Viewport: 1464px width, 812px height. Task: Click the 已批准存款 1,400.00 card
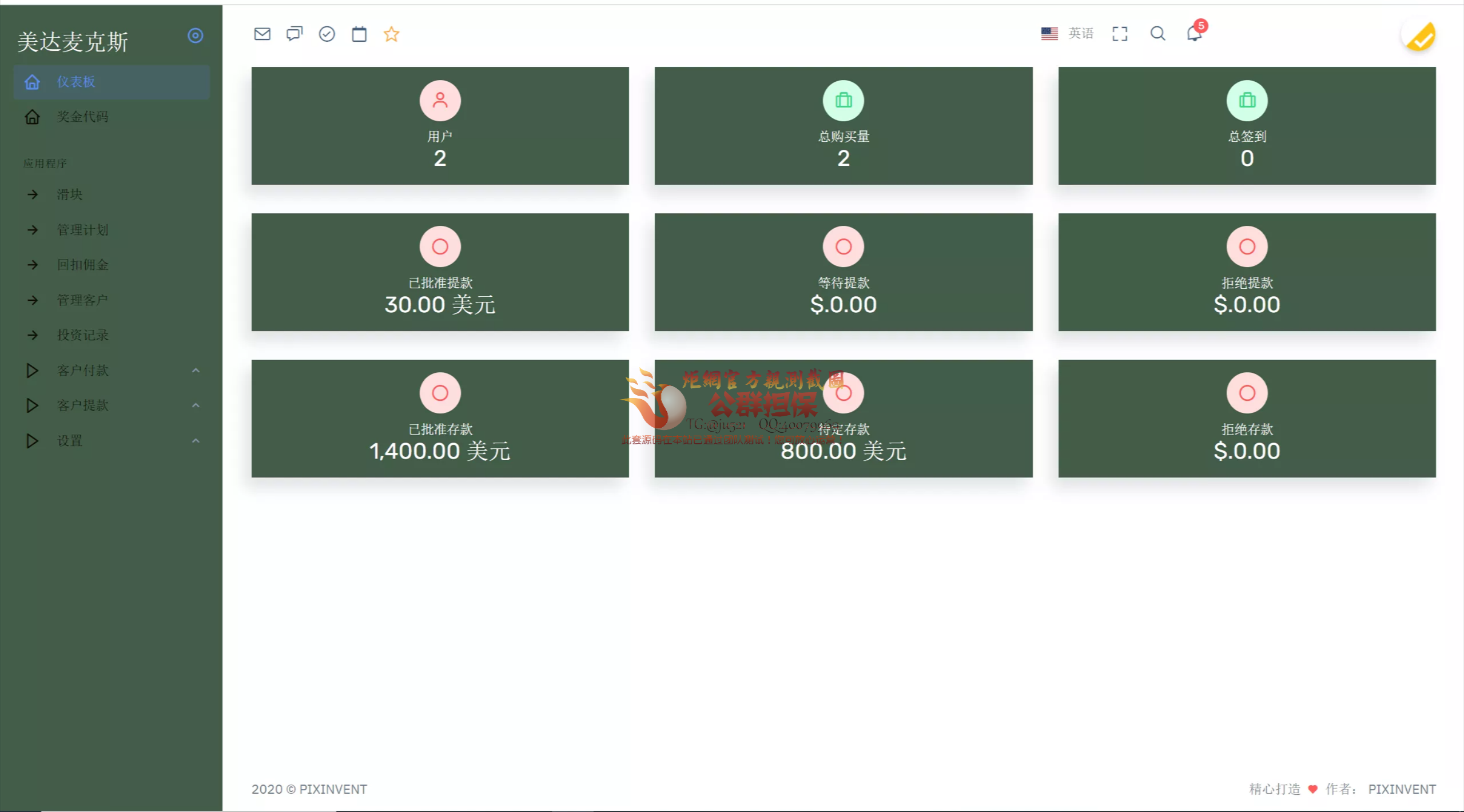[x=440, y=419]
